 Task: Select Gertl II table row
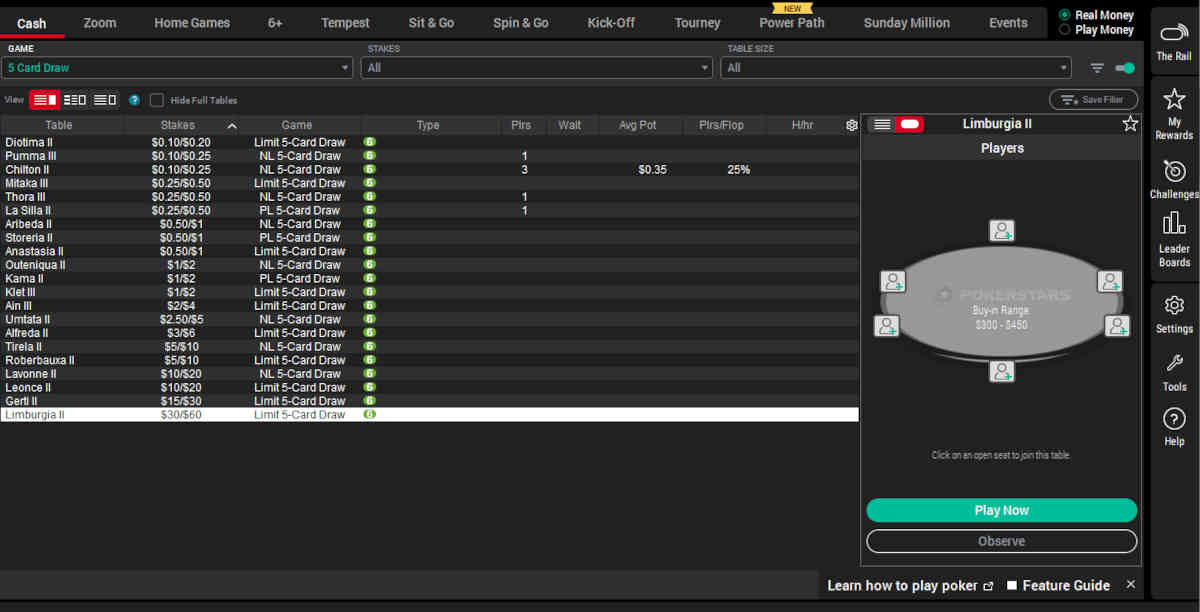click(429, 401)
